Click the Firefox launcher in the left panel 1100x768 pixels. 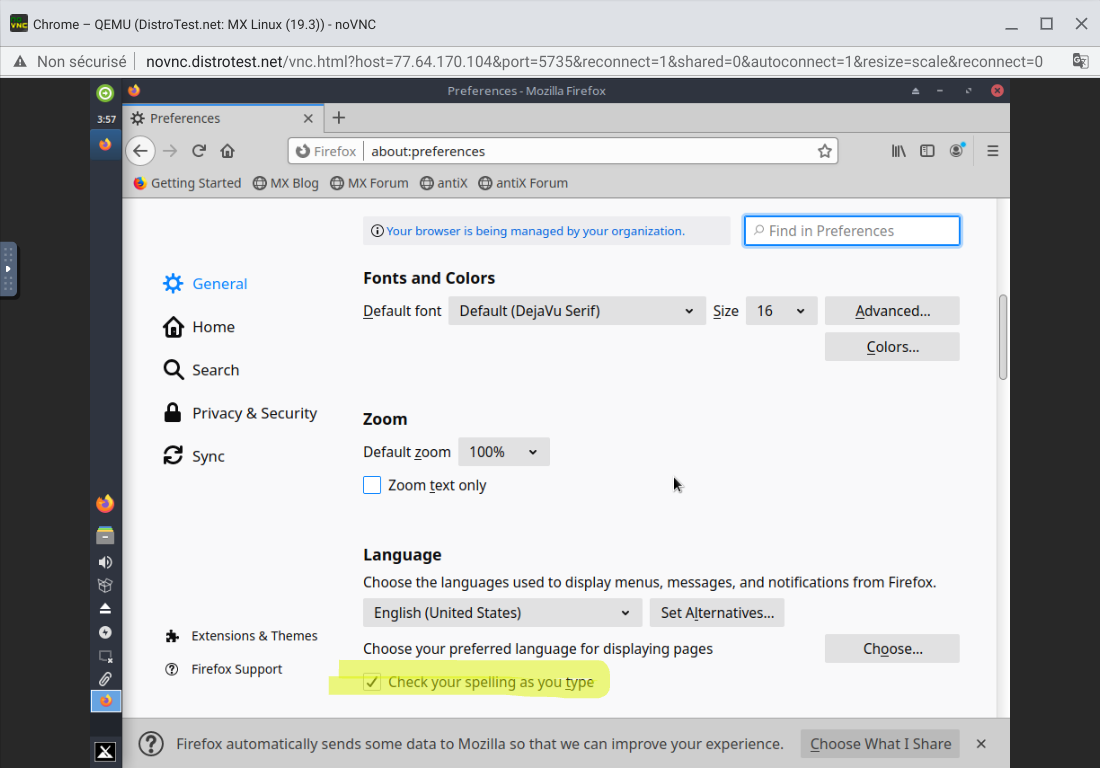click(105, 504)
